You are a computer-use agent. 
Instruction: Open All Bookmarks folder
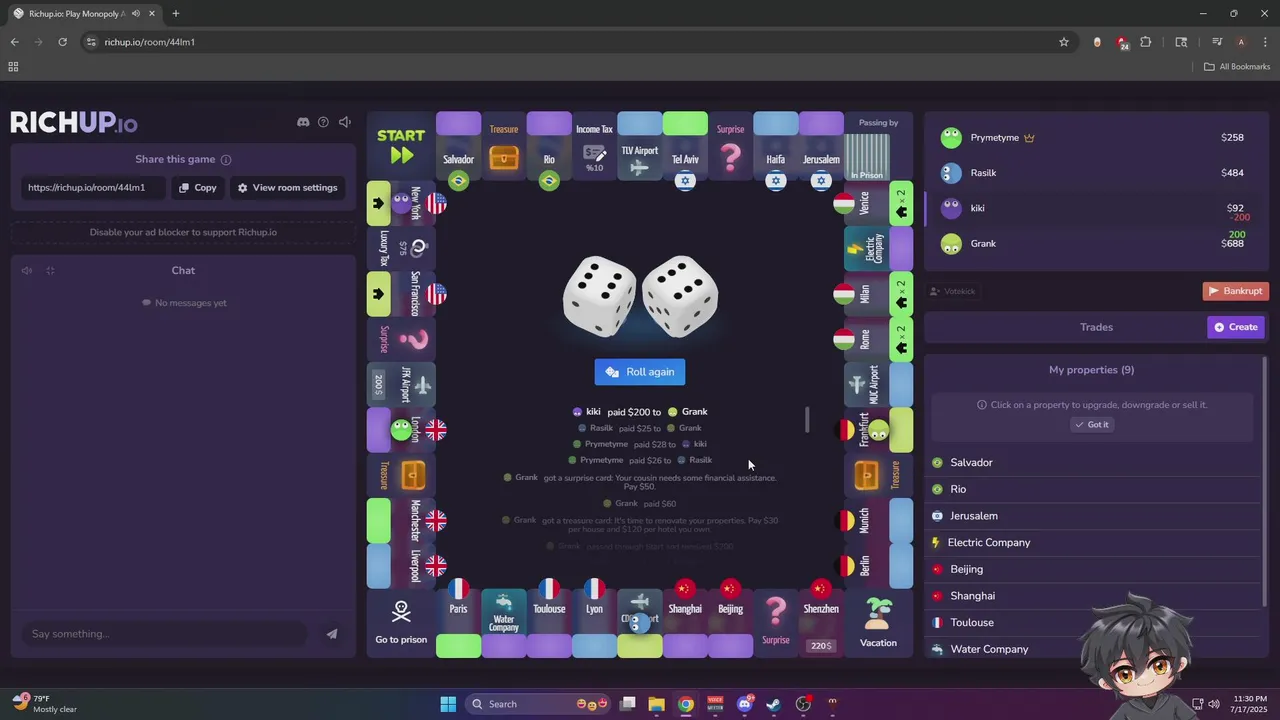[x=1237, y=67]
